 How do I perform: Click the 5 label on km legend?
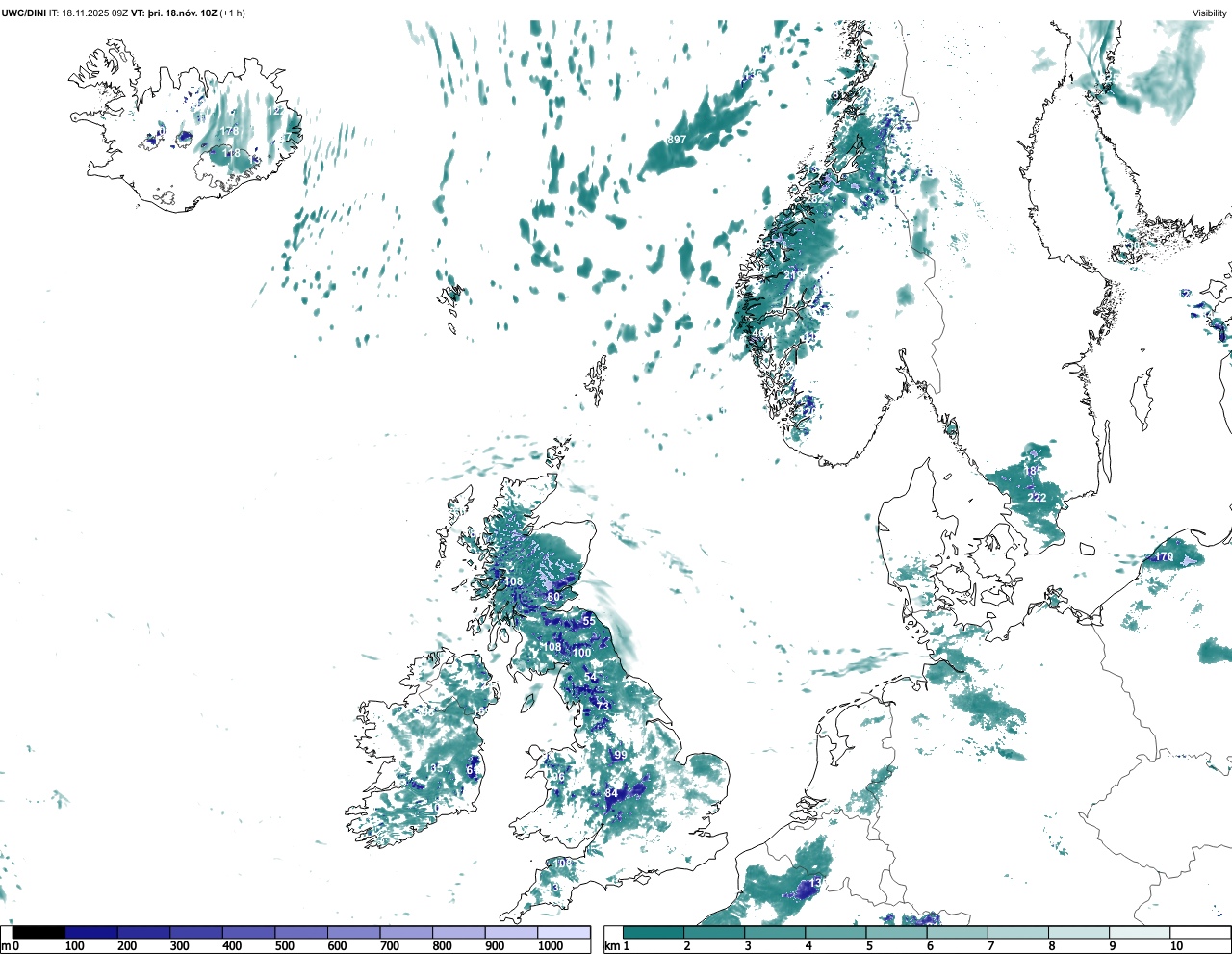coord(869,946)
